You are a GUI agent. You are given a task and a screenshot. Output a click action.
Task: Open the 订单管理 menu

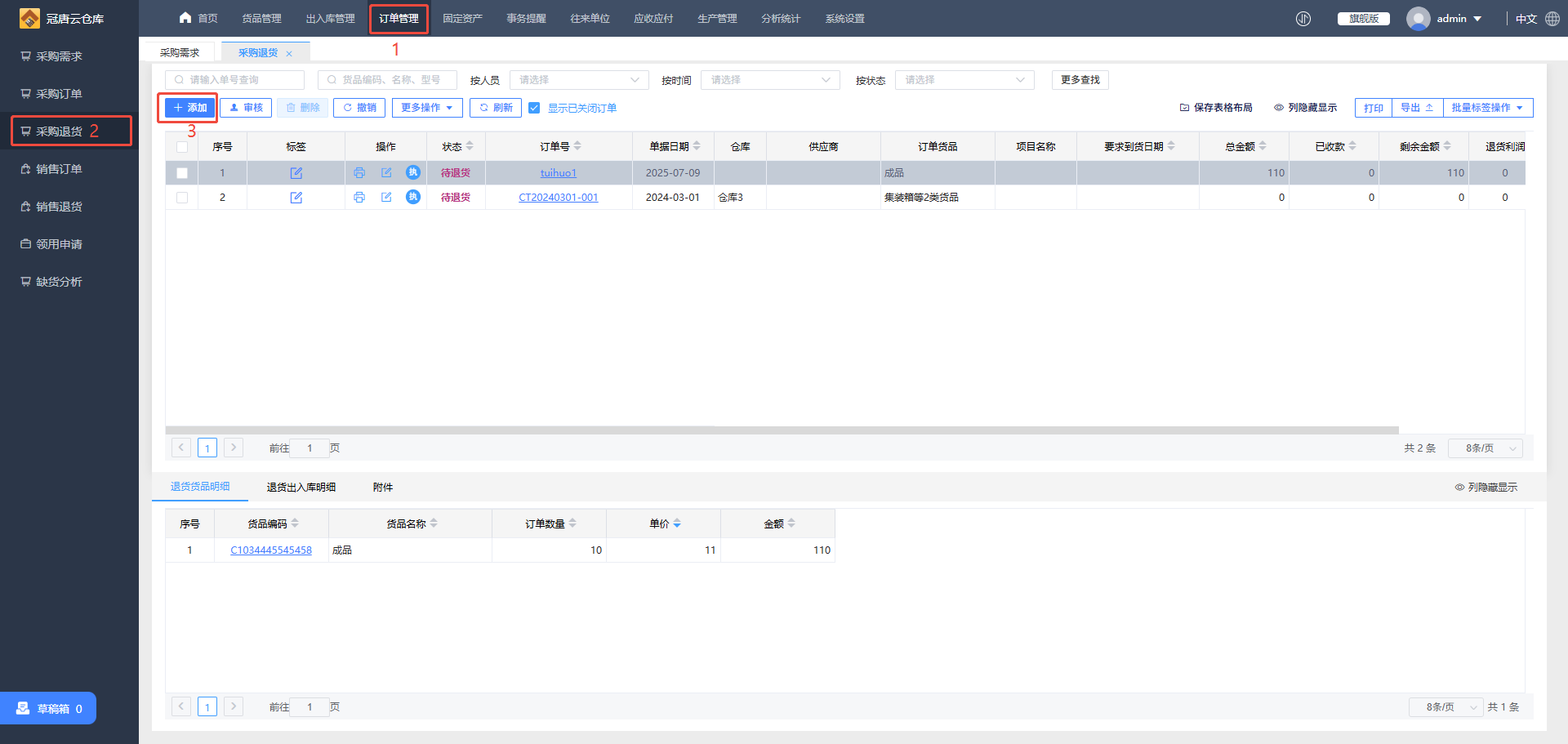pos(399,19)
